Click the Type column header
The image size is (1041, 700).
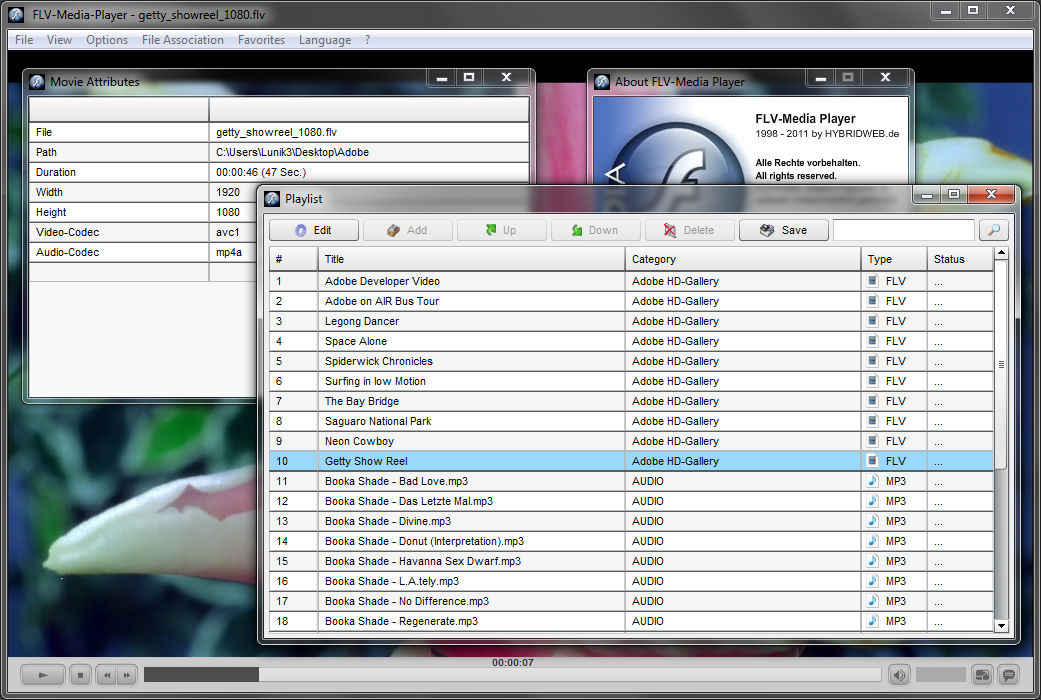pos(894,259)
